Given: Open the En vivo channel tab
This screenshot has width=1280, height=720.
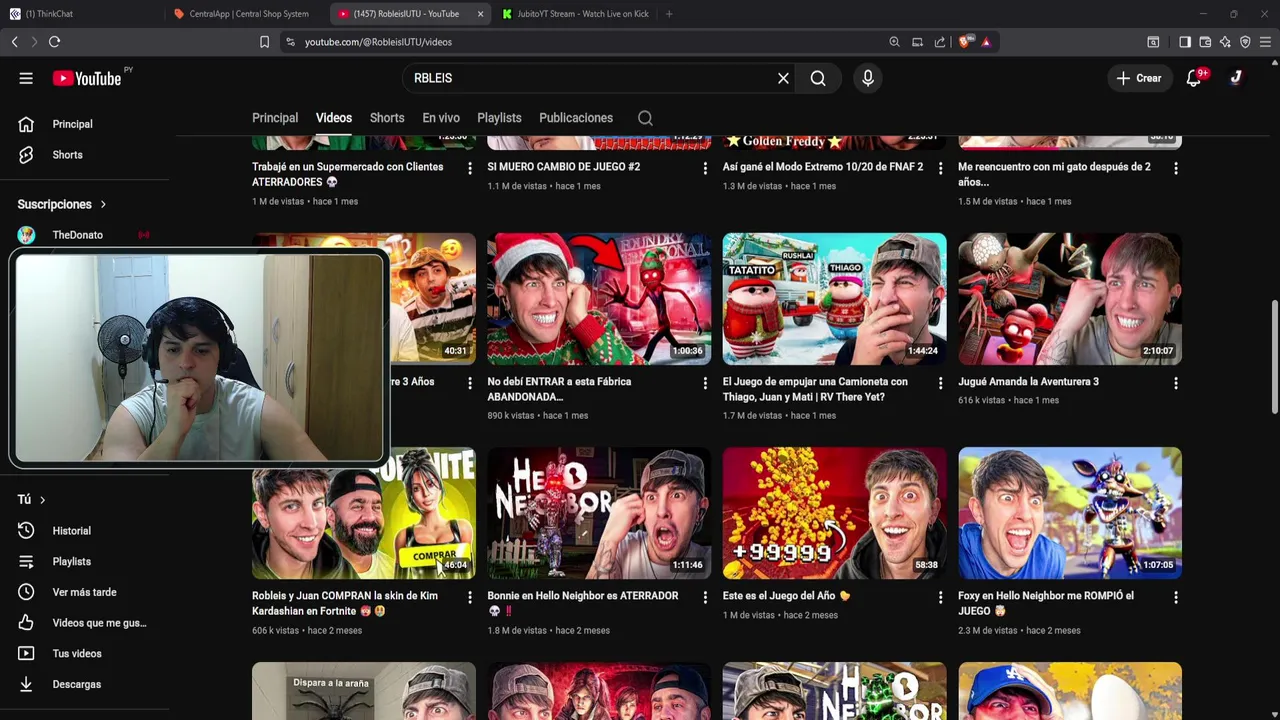Looking at the screenshot, I should (441, 118).
